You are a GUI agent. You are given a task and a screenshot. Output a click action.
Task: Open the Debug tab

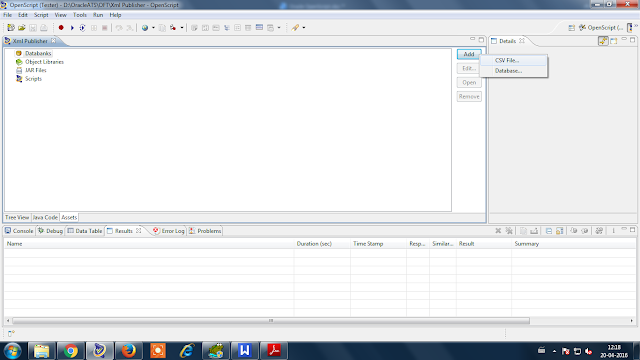pyautogui.click(x=50, y=231)
